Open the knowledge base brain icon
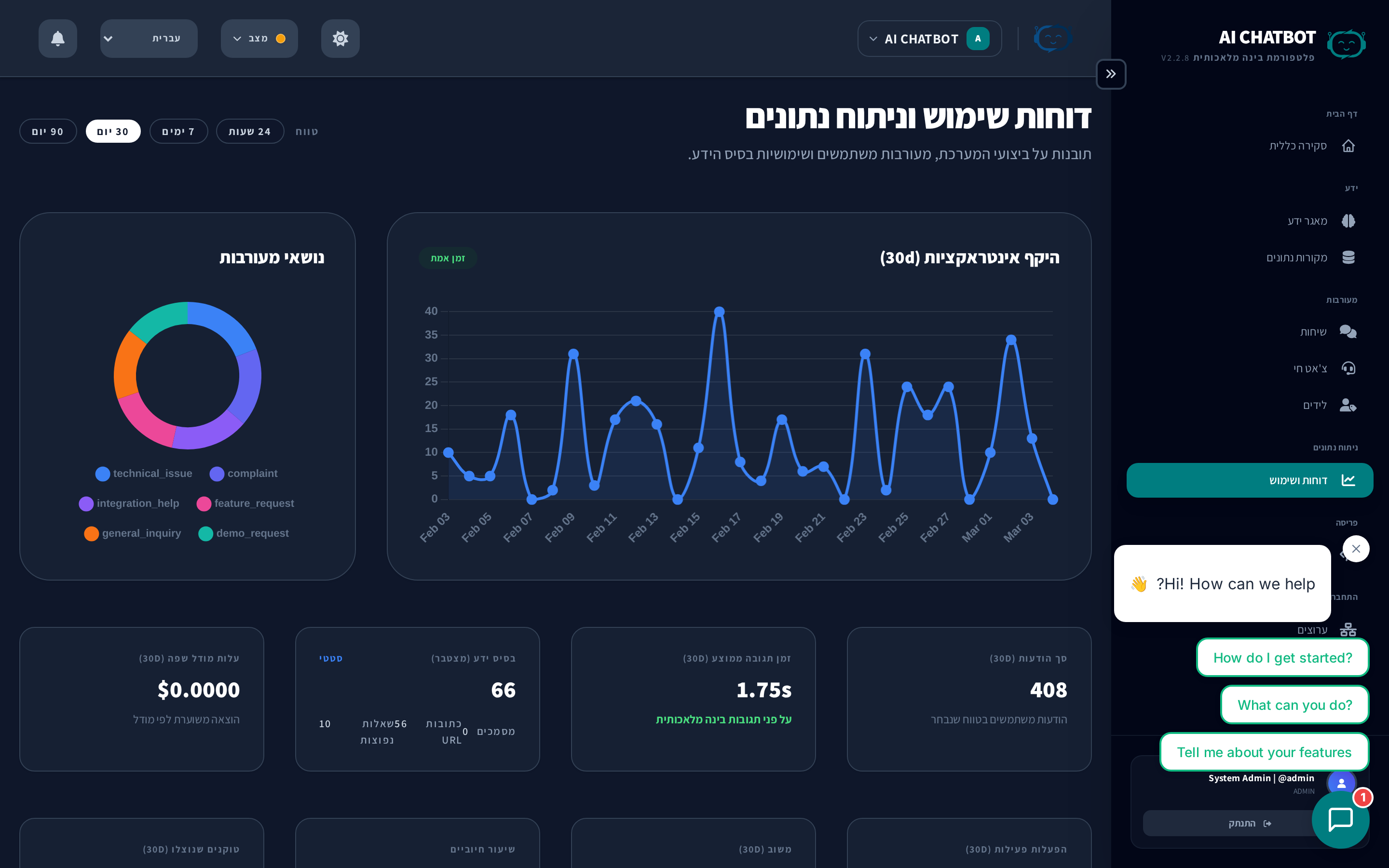Screen dimensions: 1389x868 point(1348,221)
